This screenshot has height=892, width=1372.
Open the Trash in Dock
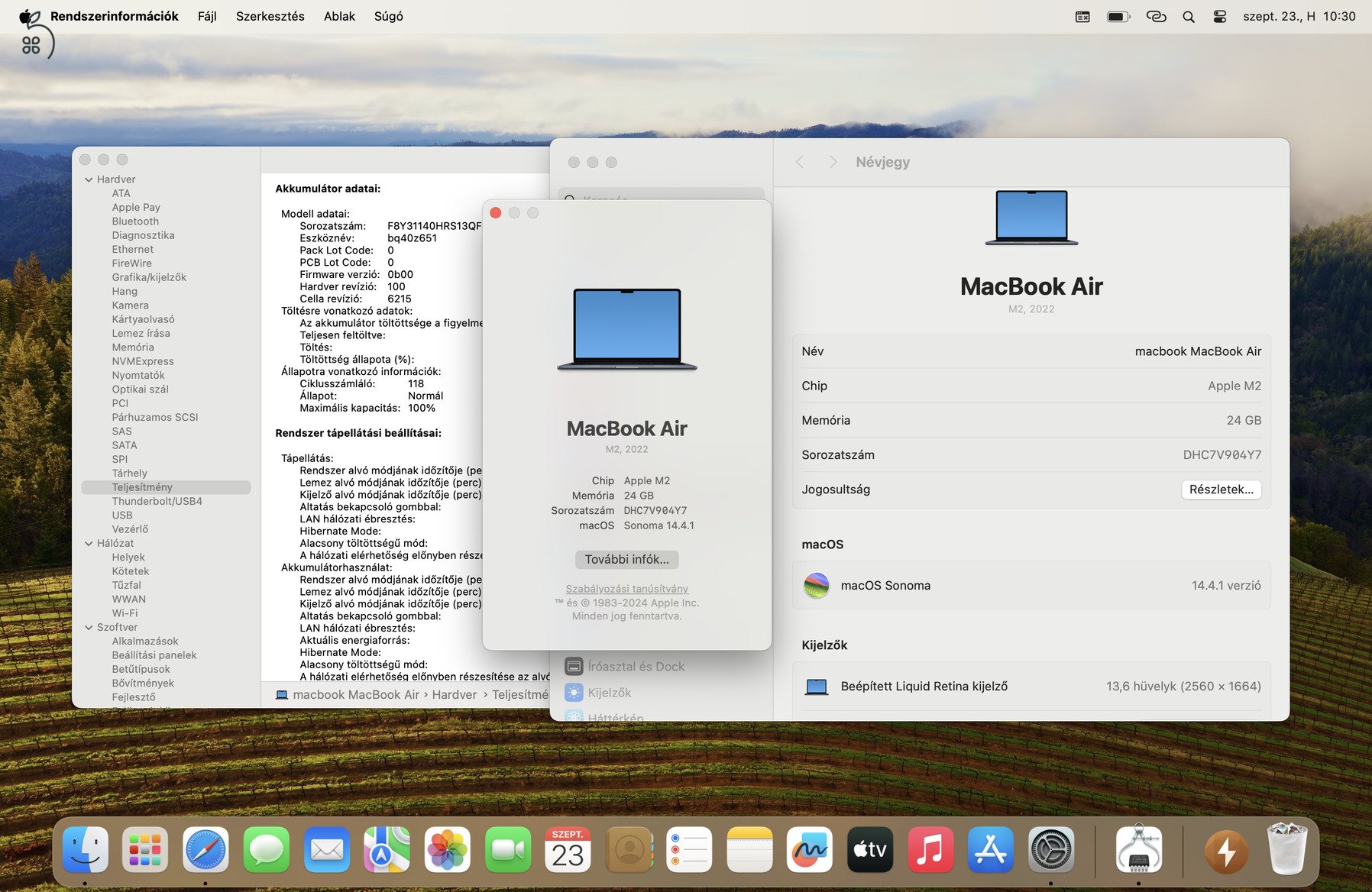pos(1287,848)
